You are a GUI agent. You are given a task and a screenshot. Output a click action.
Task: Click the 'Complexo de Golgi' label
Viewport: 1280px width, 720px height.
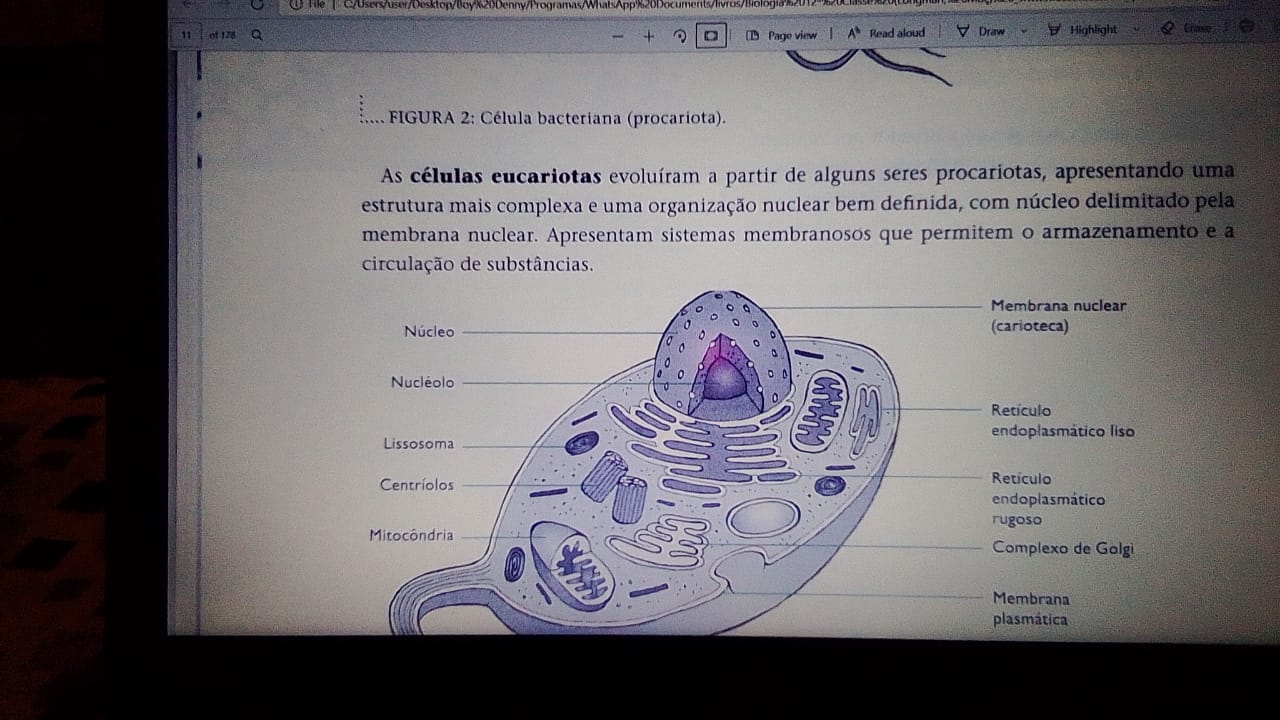1062,548
